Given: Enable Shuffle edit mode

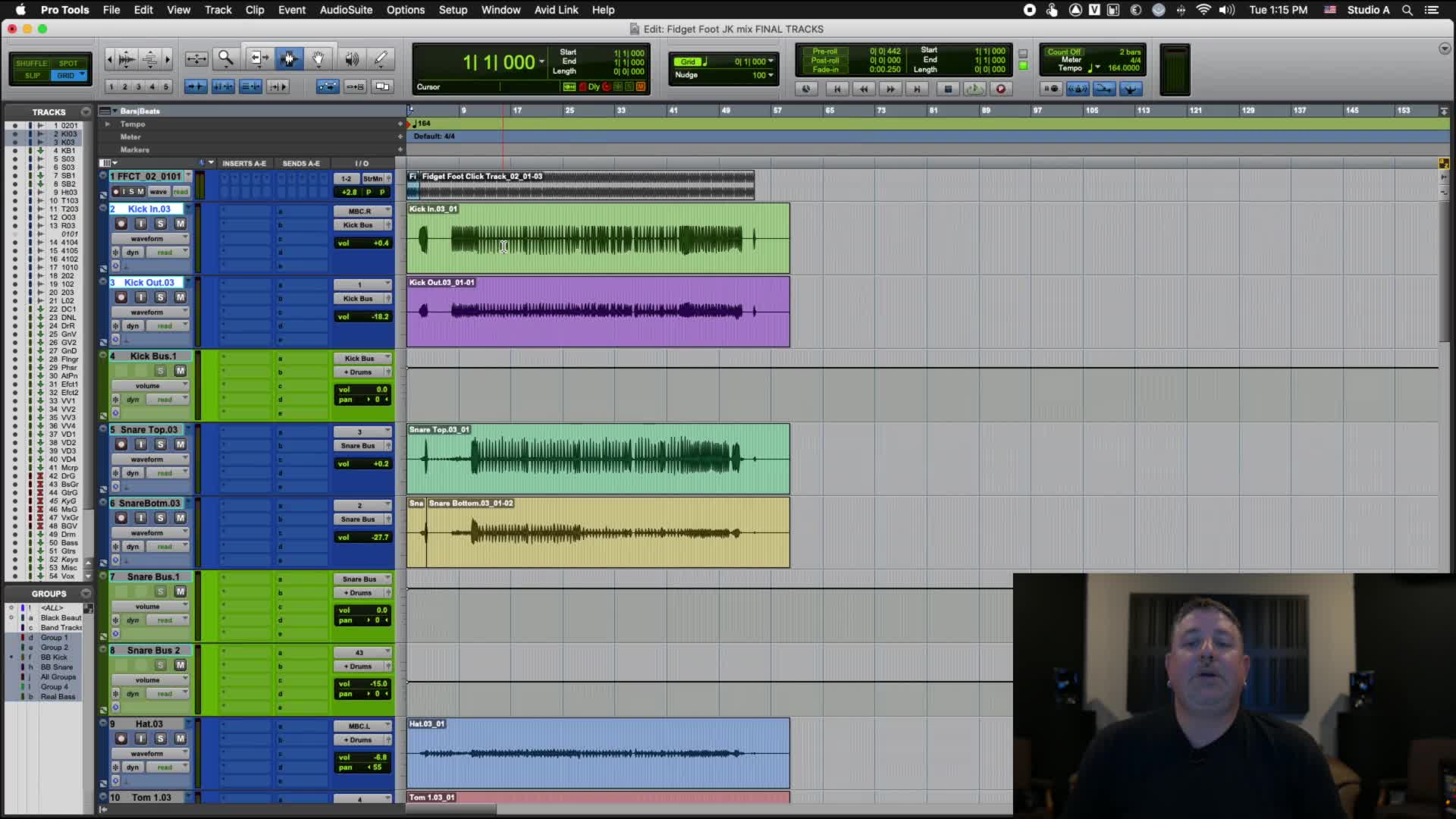Looking at the screenshot, I should click(x=31, y=64).
